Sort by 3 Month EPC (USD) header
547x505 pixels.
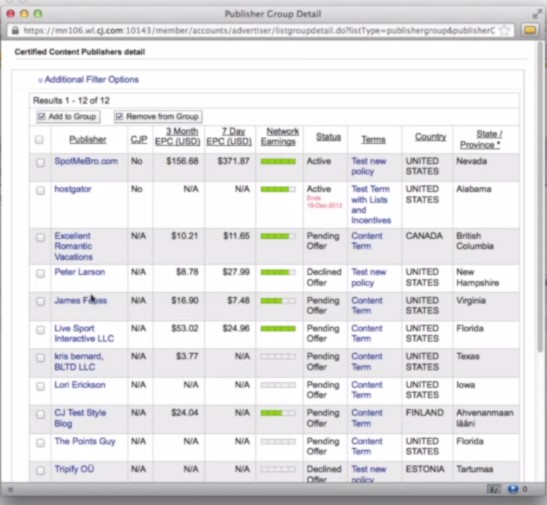point(178,137)
